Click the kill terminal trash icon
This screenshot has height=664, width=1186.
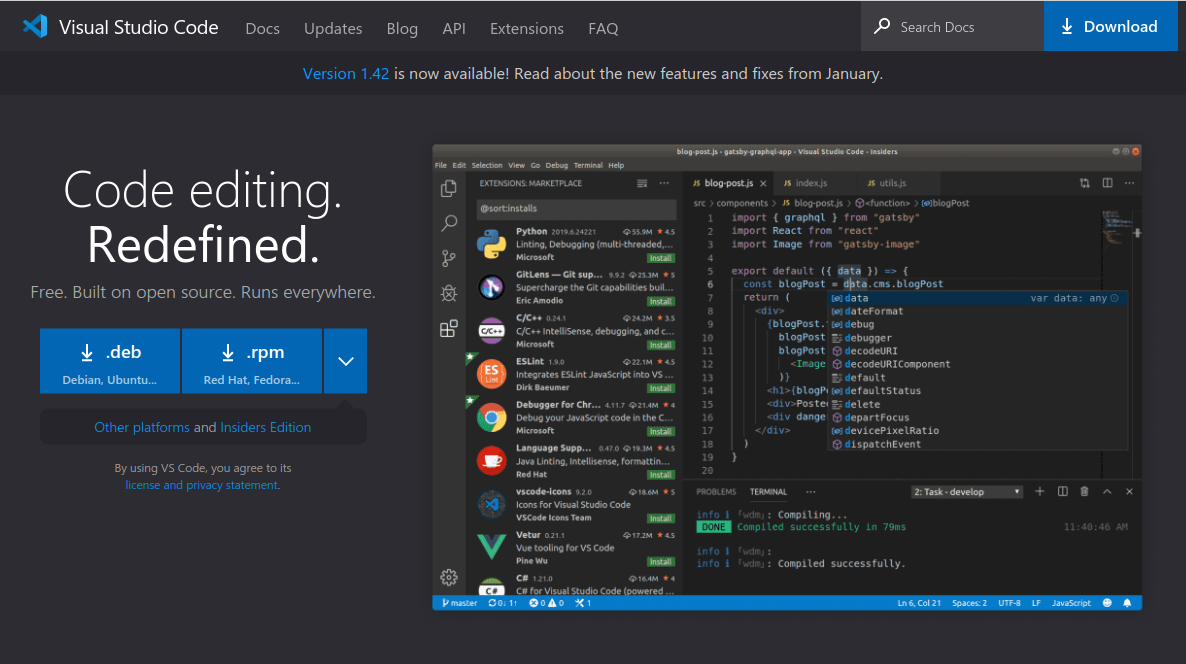pos(1084,492)
